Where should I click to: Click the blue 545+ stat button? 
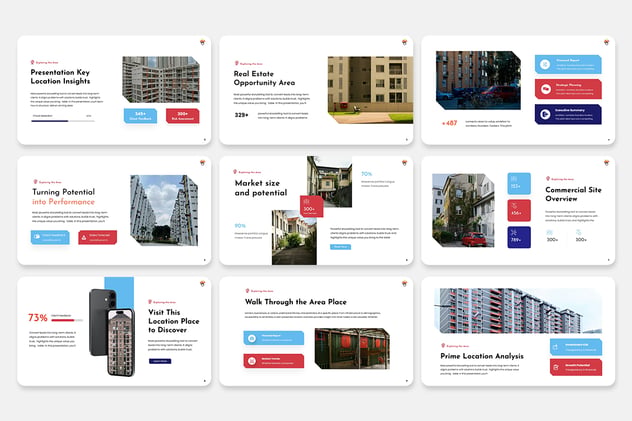(140, 116)
